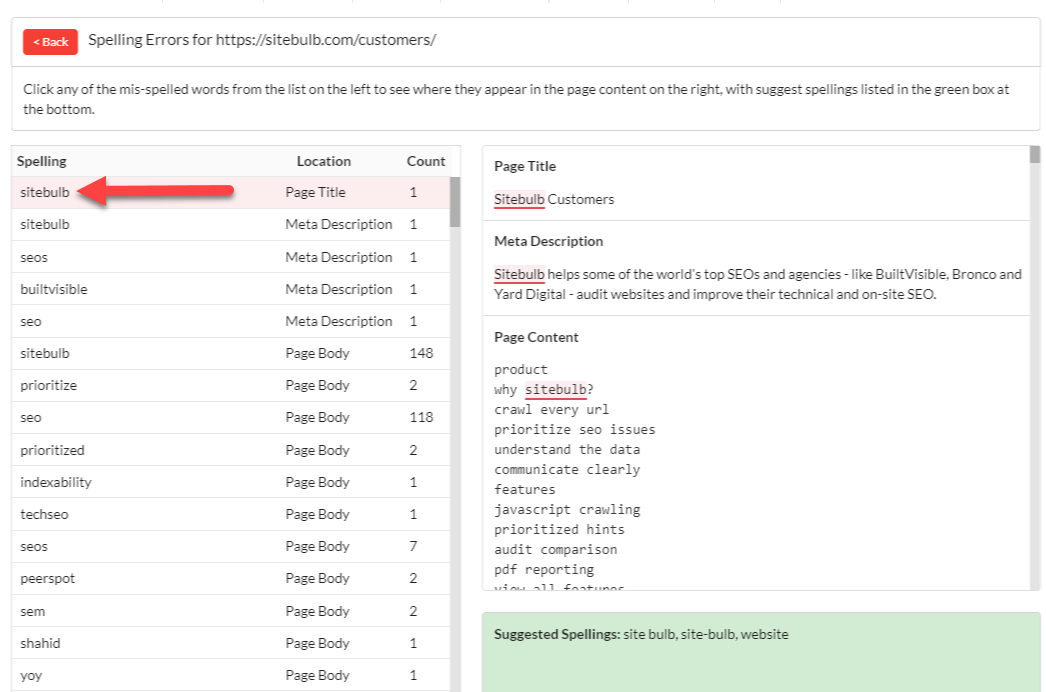The image size is (1046, 692).
Task: Select seos row in Meta Description
Action: click(x=231, y=257)
